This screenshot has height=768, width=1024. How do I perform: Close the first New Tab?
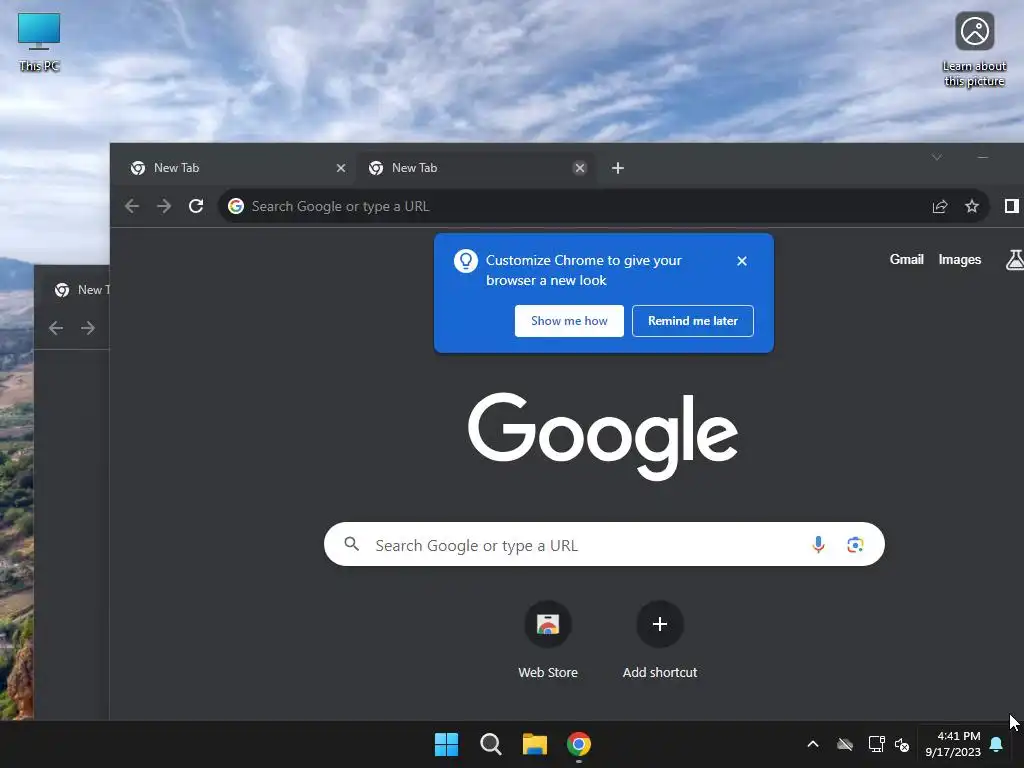(x=341, y=168)
